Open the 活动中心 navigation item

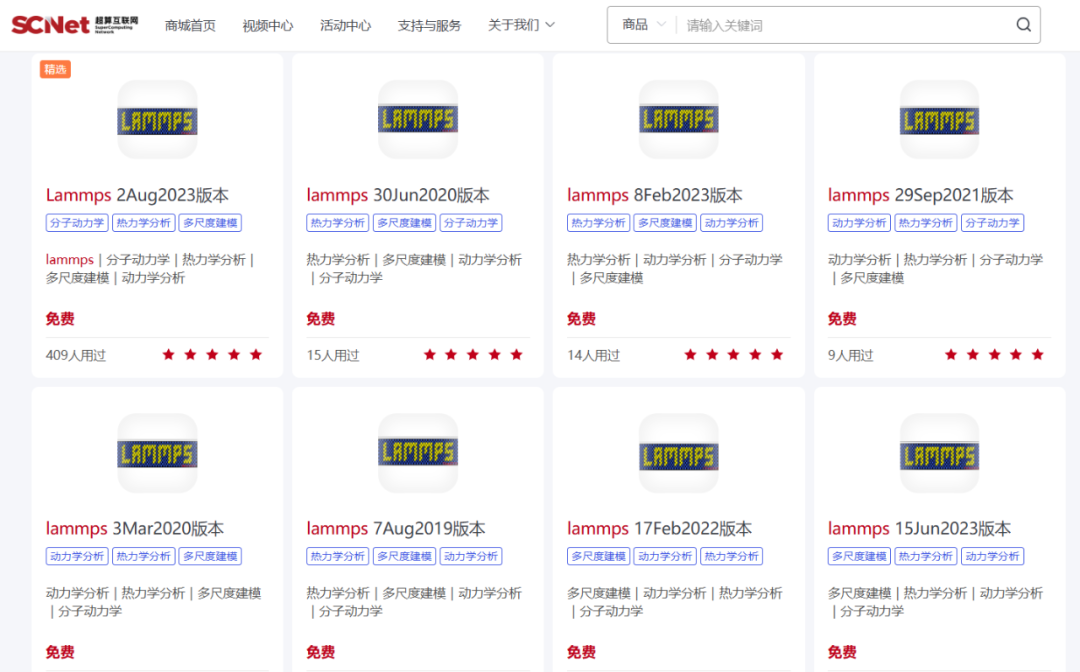pos(346,25)
